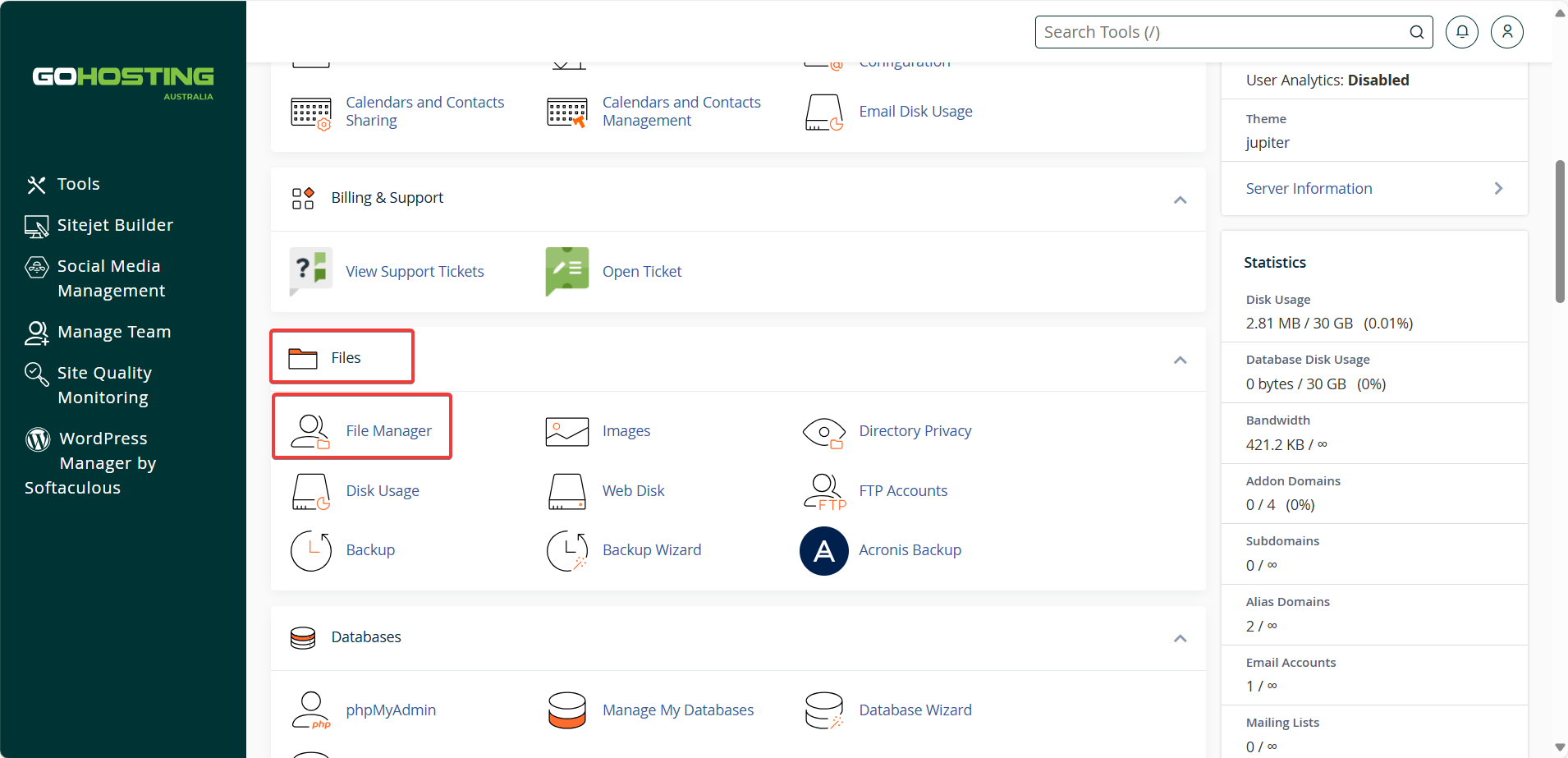Open the Directory Privacy eye icon
The image size is (1568, 758).
click(x=824, y=431)
